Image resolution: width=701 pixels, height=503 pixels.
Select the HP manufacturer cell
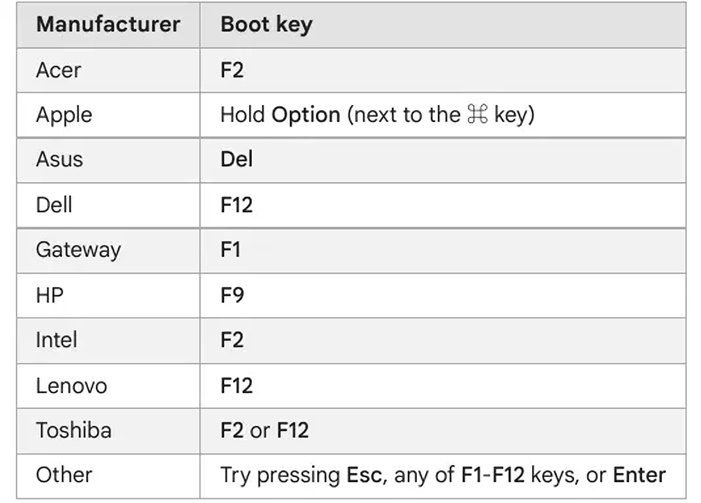click(x=108, y=296)
